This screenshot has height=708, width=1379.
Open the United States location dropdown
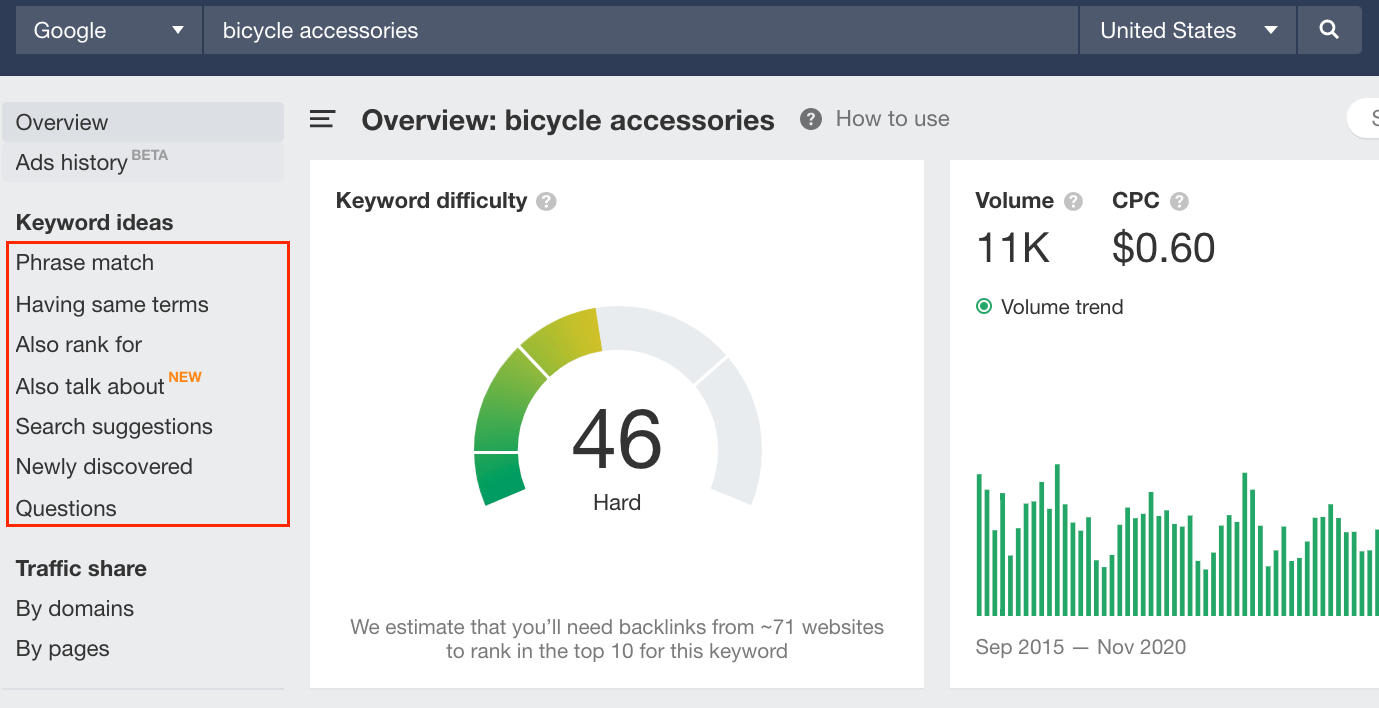[1186, 30]
